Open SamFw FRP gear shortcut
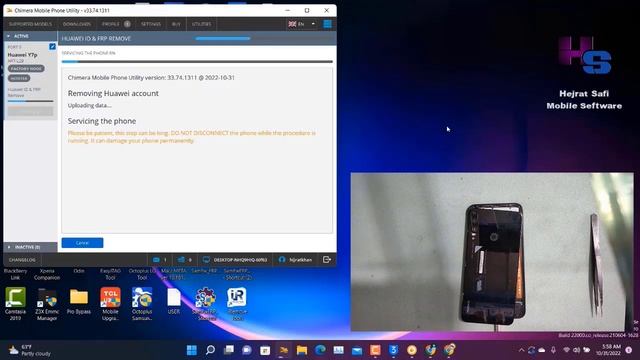 point(205,303)
